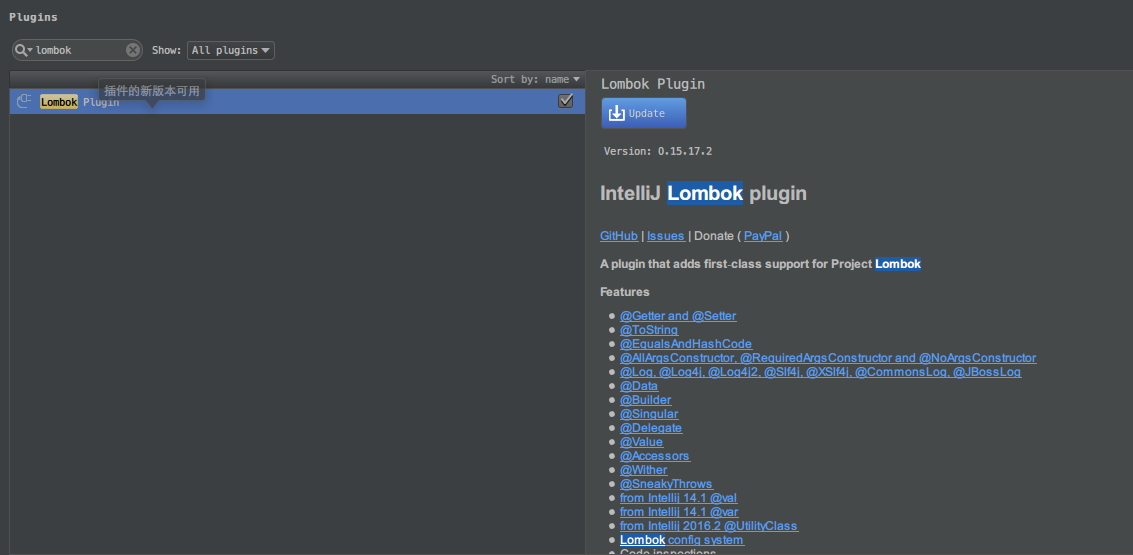This screenshot has width=1133, height=555.
Task: Open the @Getter and @Setter link
Action: pos(678,316)
